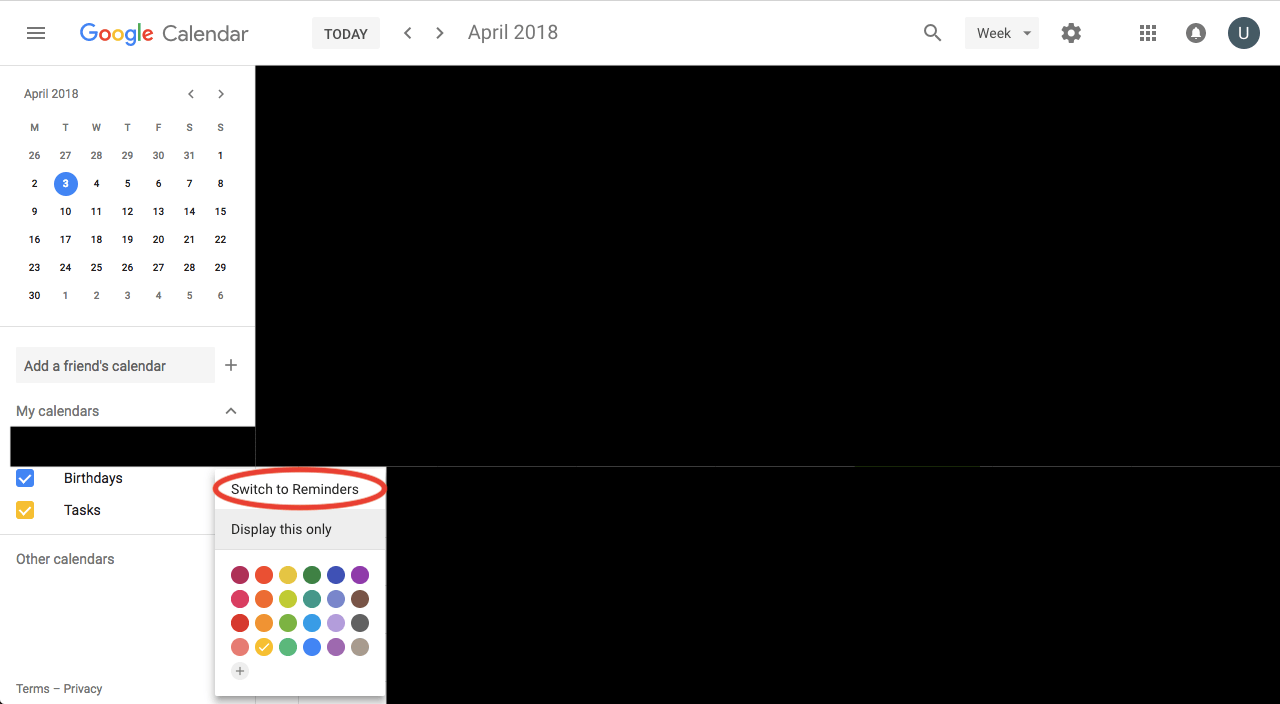Pick the teal color swatch
Image resolution: width=1280 pixels, height=704 pixels.
[312, 599]
